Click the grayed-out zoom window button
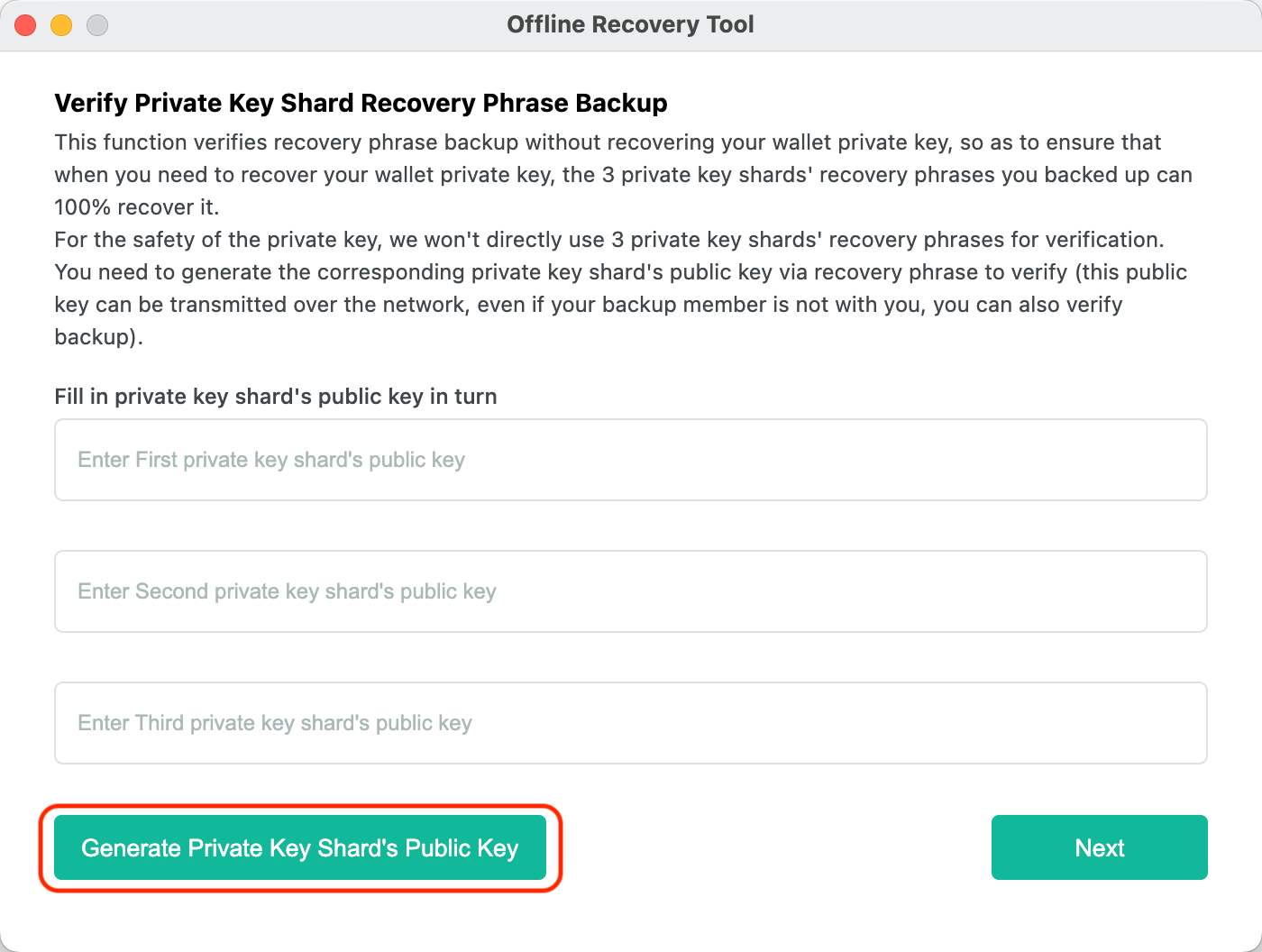This screenshot has height=952, width=1262. pos(97,25)
